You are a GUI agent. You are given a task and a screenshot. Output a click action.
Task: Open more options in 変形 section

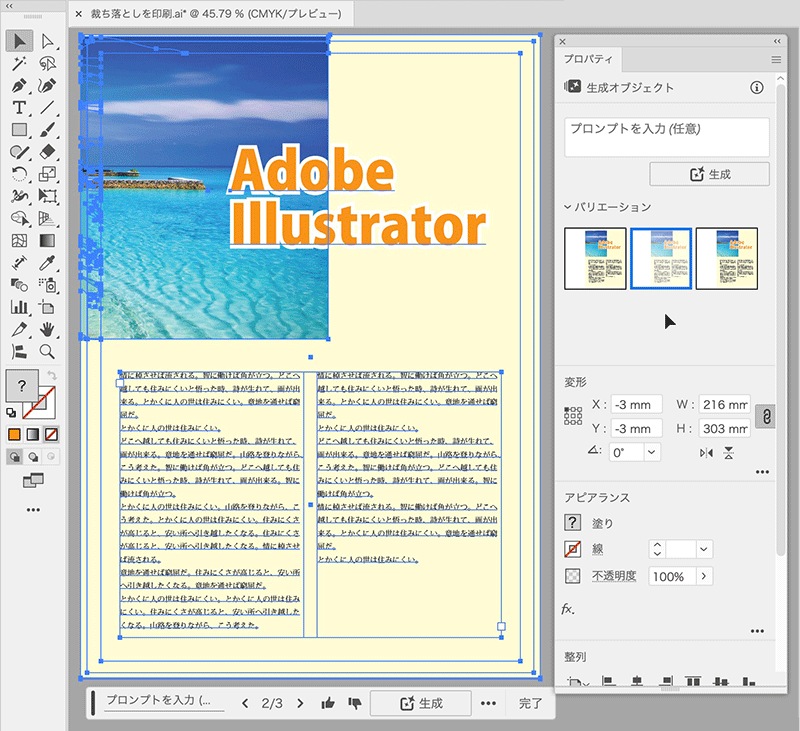pos(762,472)
